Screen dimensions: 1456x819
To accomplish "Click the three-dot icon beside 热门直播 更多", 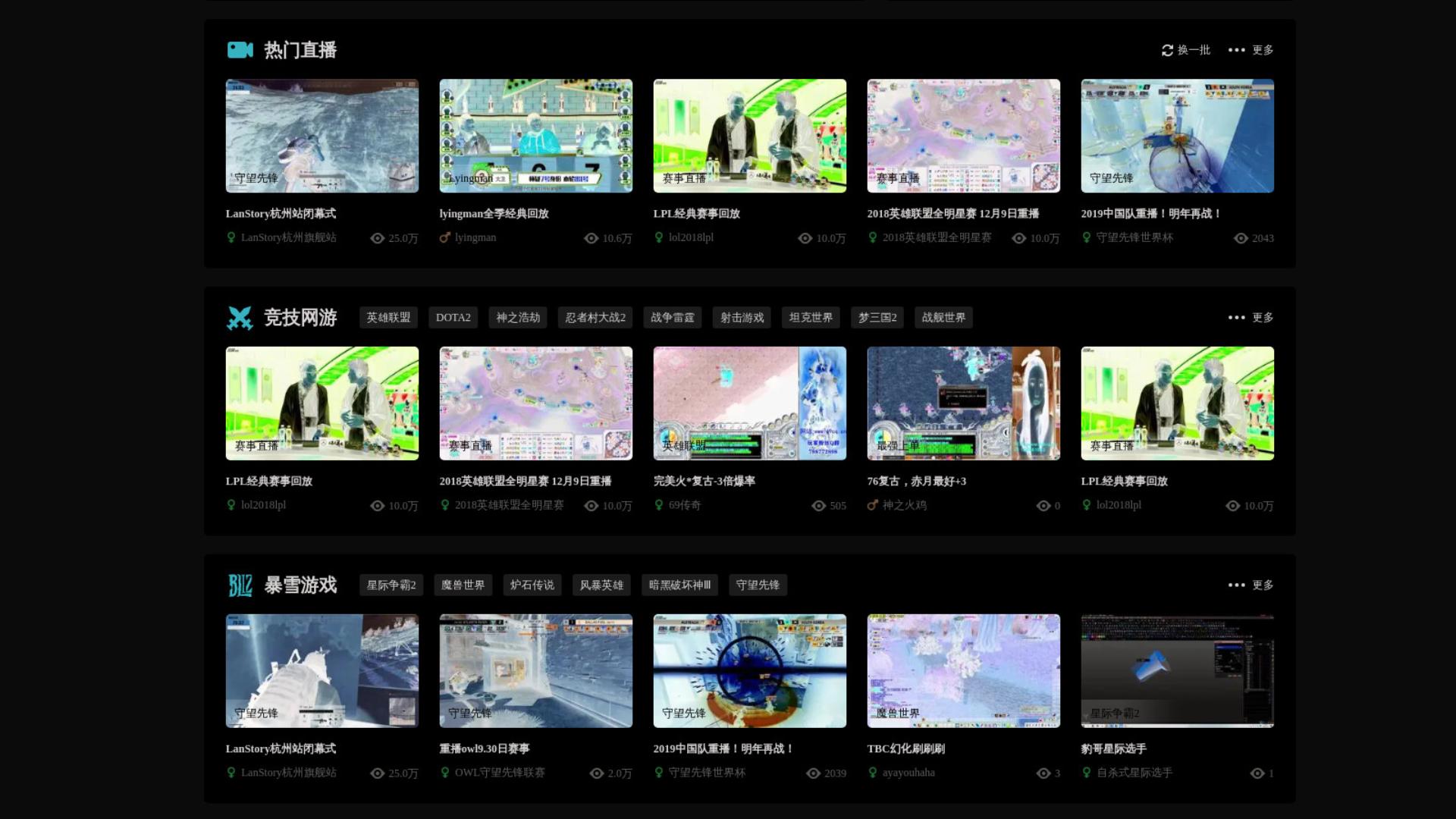I will [1236, 50].
